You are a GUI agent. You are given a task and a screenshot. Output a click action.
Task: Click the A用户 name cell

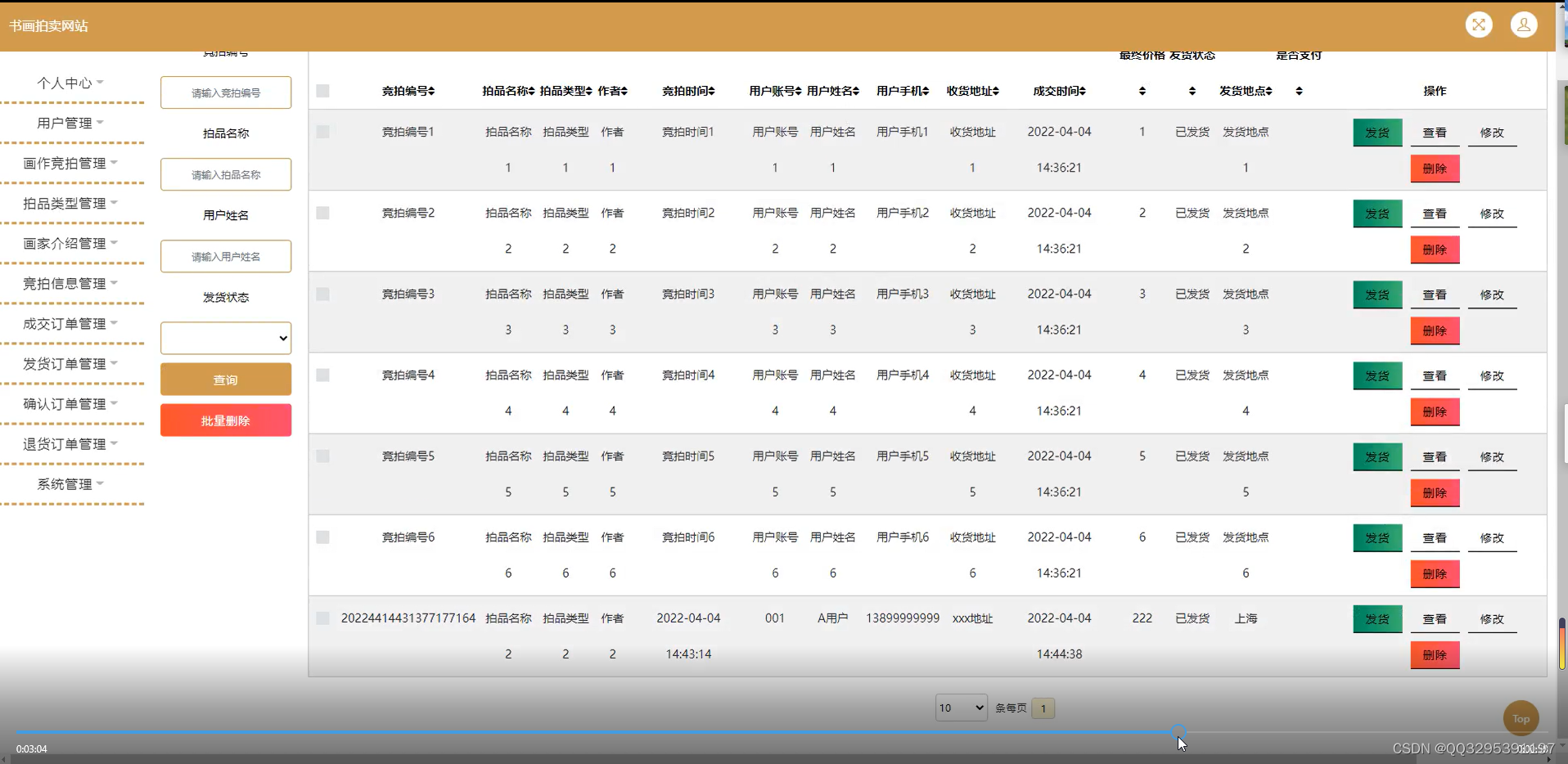tap(832, 618)
